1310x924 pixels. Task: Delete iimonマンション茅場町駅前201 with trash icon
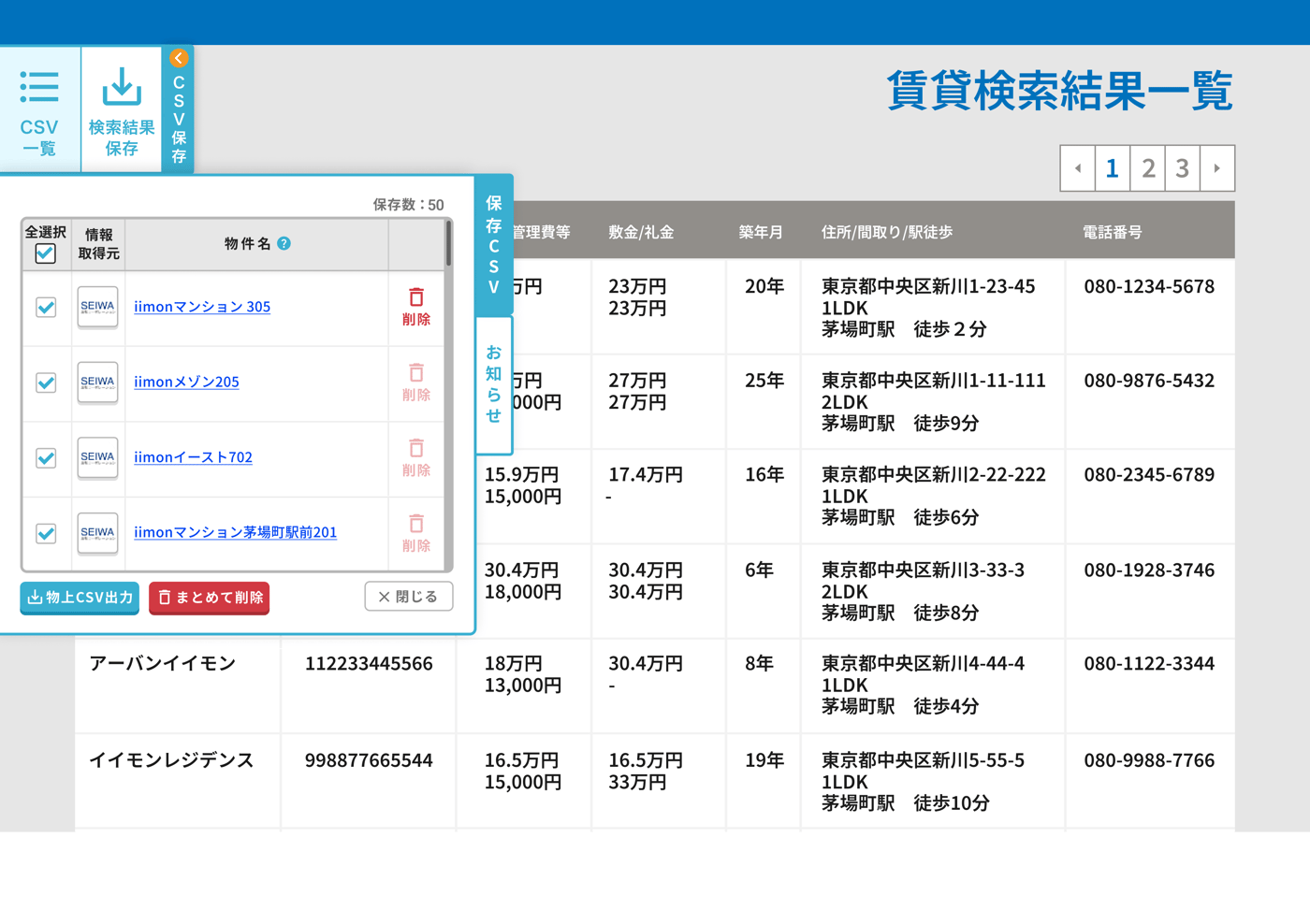(416, 533)
